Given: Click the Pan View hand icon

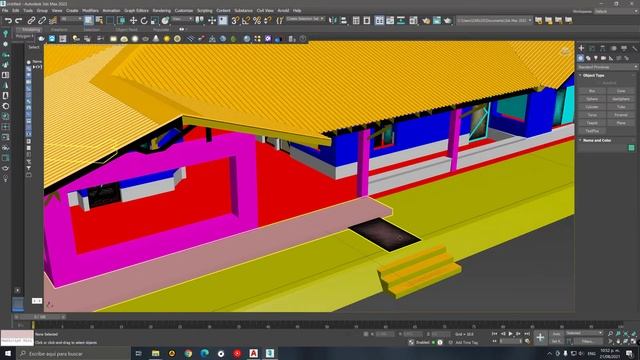Looking at the screenshot, I should coord(618,341).
